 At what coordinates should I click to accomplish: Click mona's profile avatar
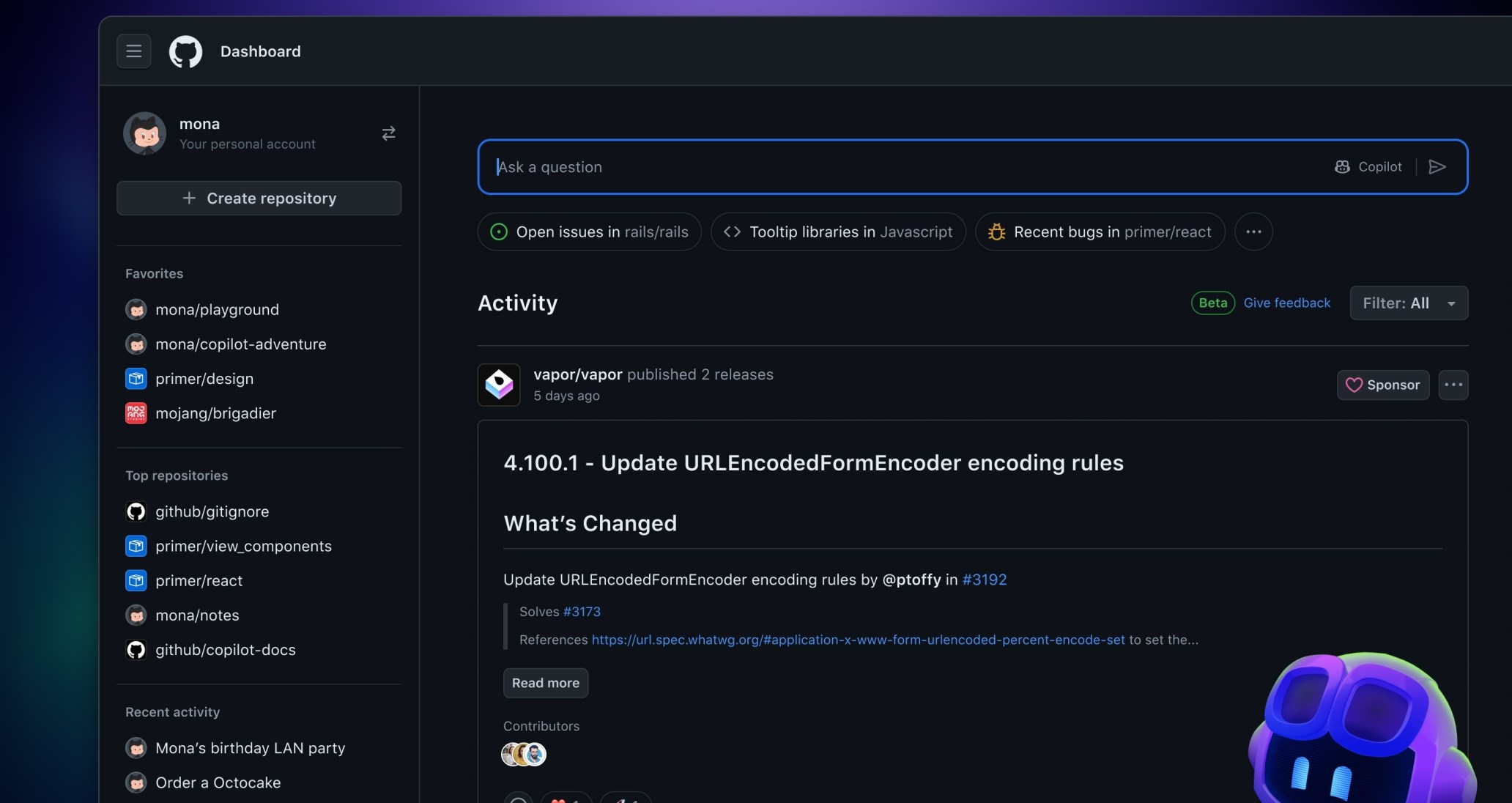tap(145, 133)
